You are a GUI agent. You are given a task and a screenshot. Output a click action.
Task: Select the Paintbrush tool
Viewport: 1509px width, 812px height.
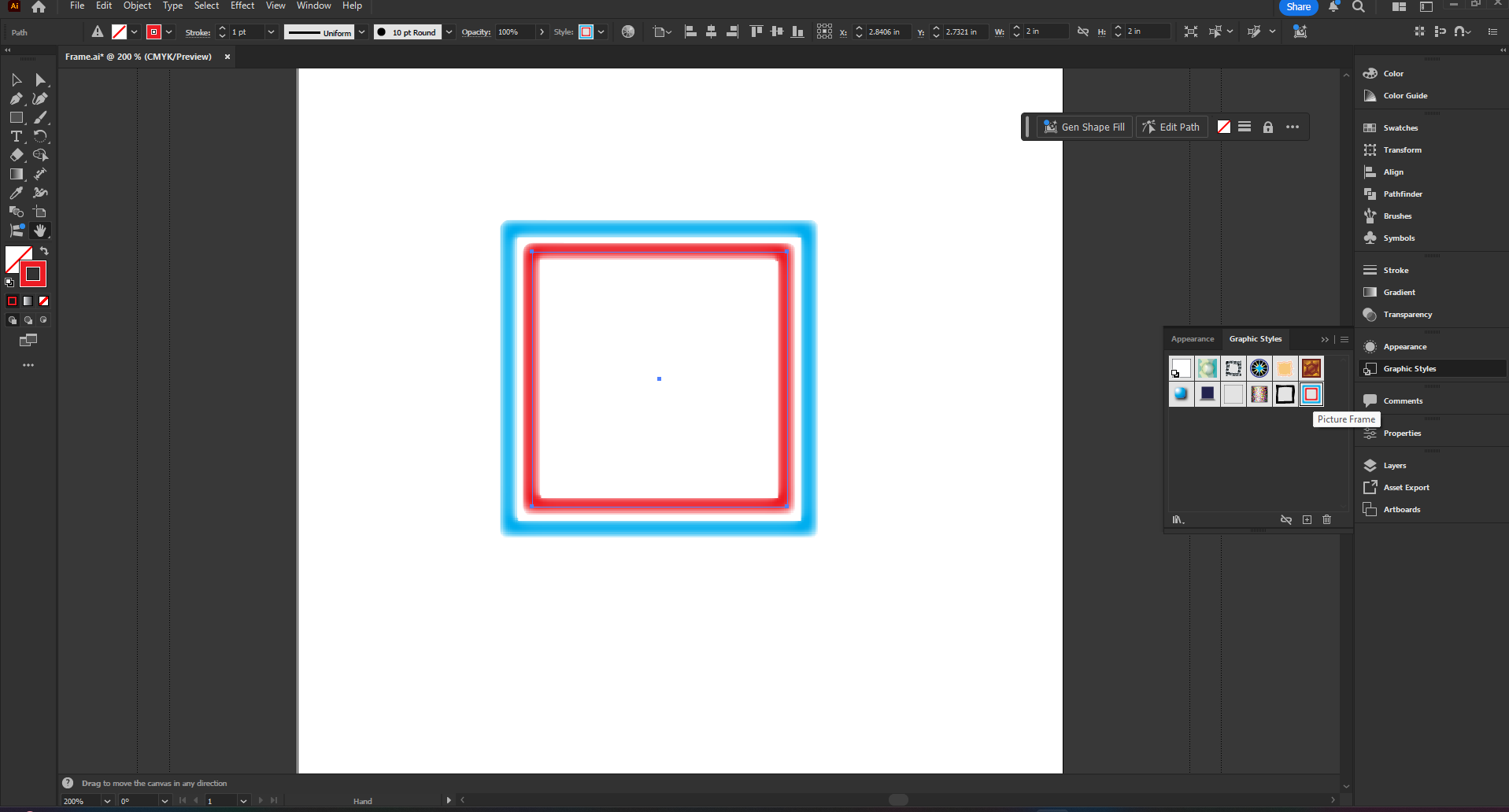coord(41,117)
